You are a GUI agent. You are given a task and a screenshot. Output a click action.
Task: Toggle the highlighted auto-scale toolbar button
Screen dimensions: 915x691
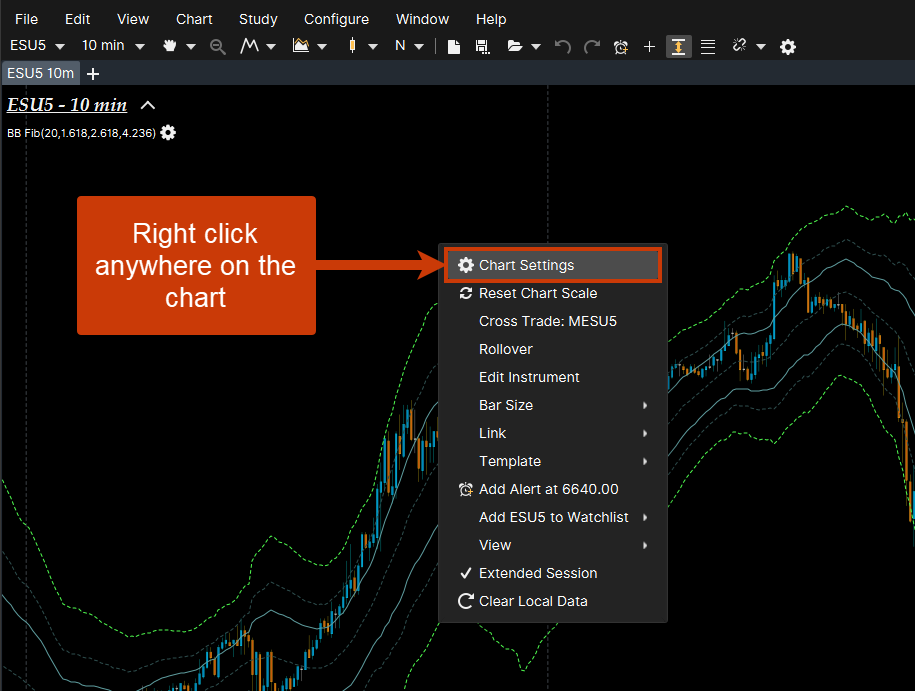coord(679,46)
